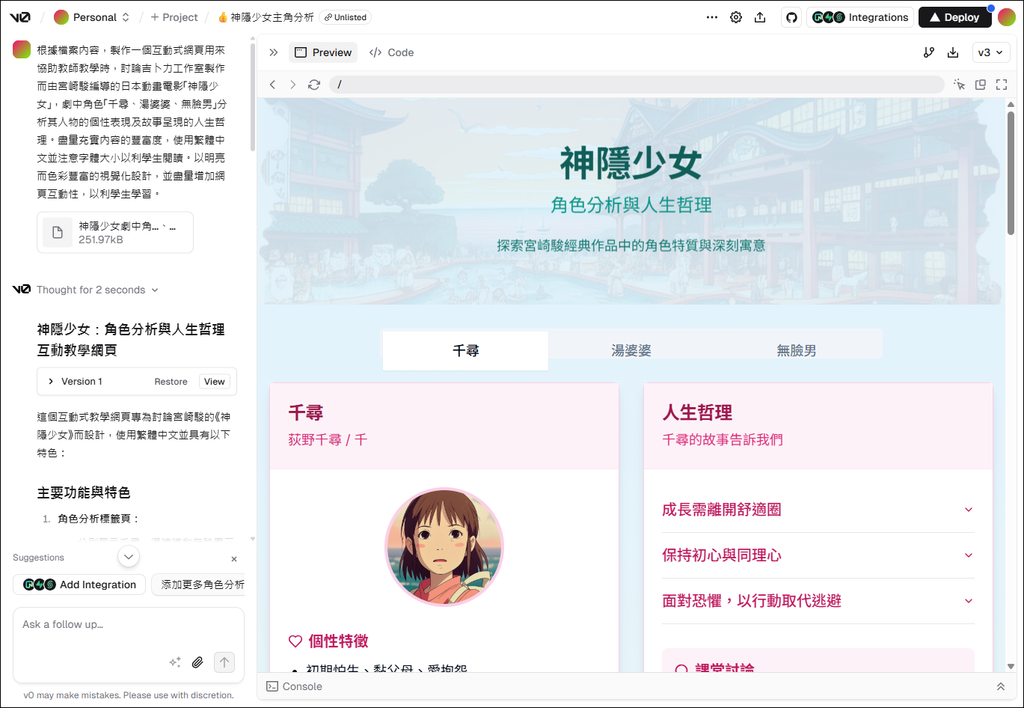
Task: Select the 無臉男 character tab
Action: click(x=796, y=351)
